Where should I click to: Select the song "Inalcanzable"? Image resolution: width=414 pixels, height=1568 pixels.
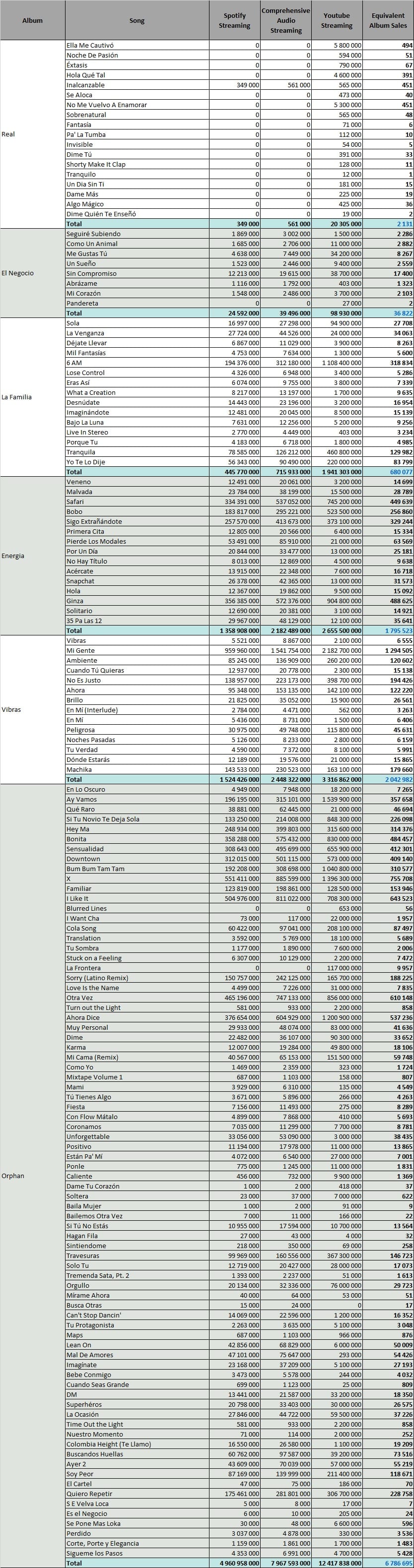[x=86, y=85]
